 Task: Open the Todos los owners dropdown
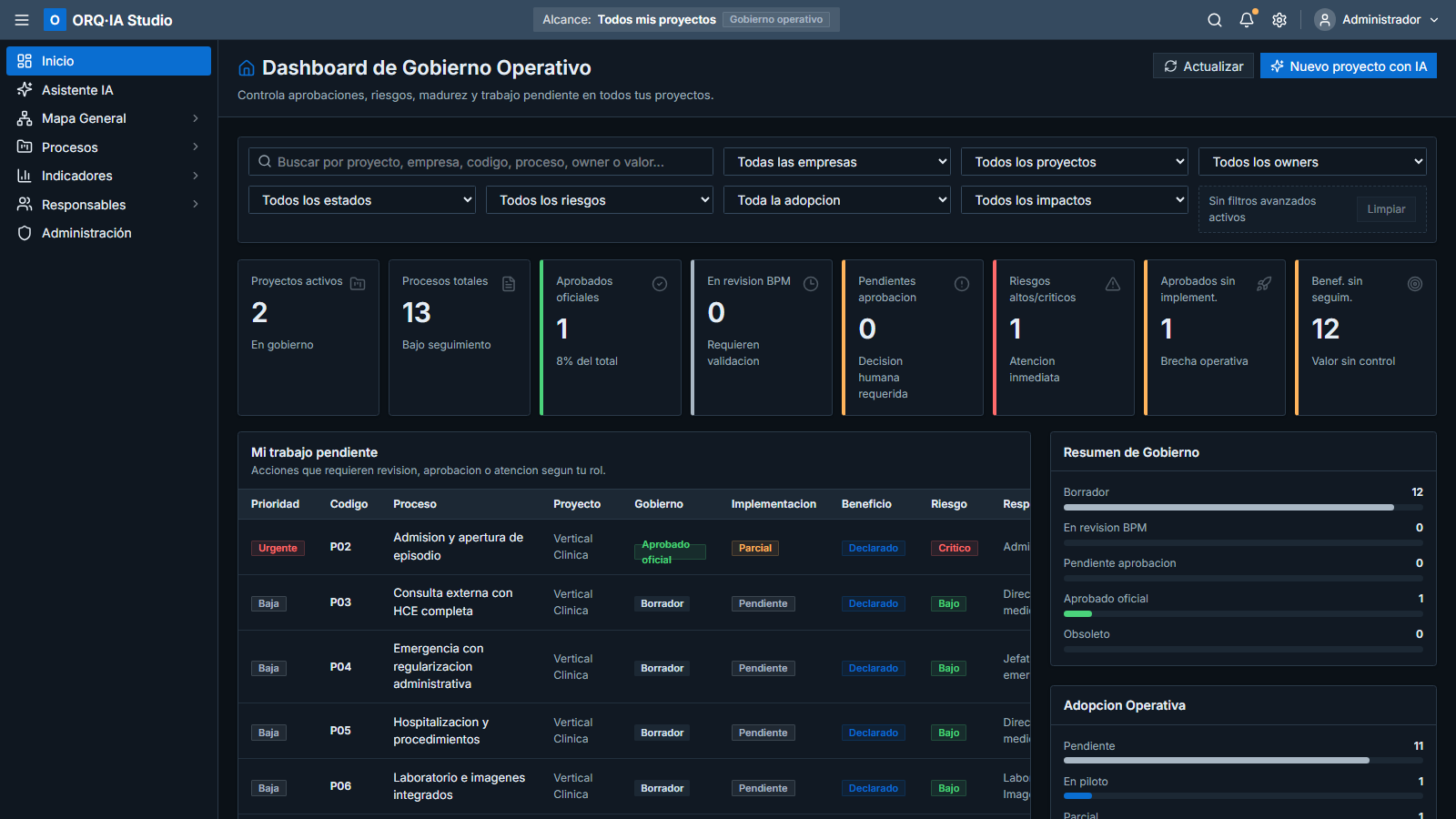[x=1312, y=162]
